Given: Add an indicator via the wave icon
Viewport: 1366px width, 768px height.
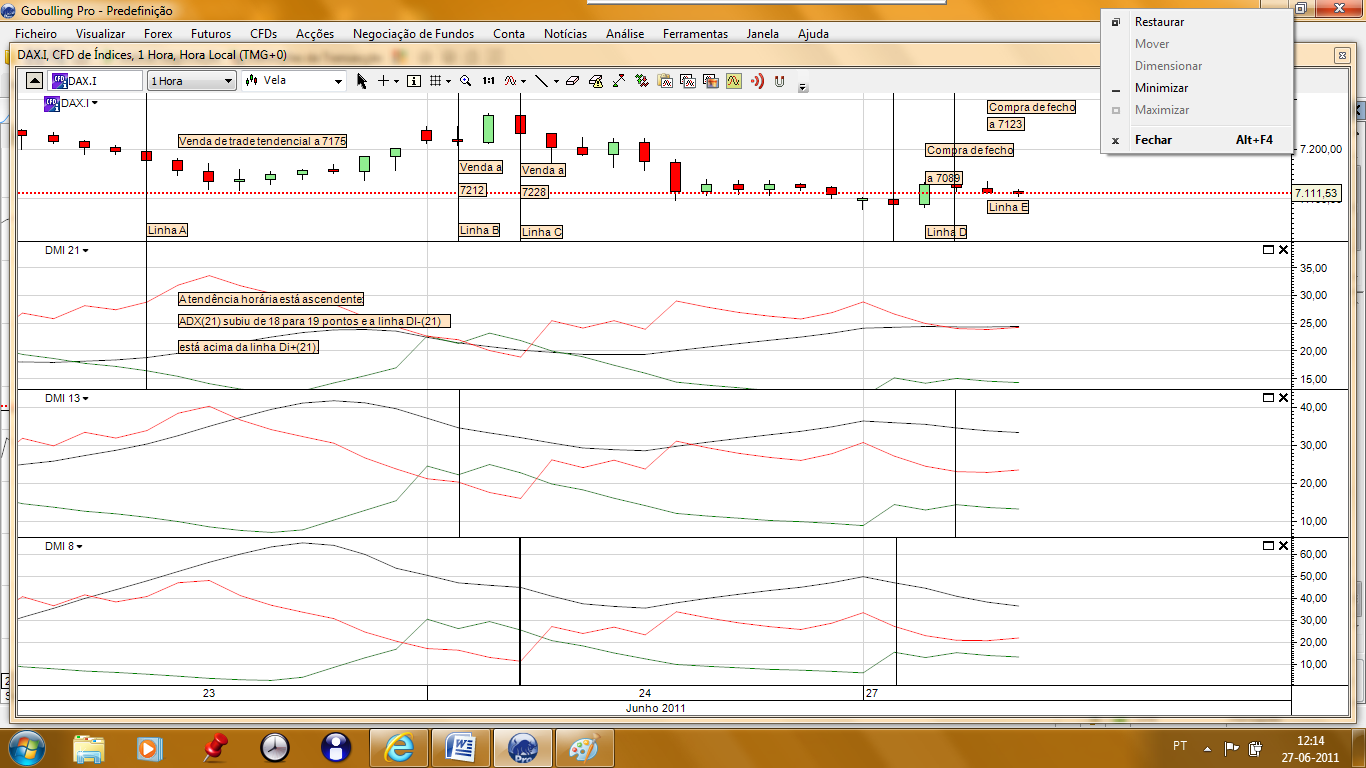Looking at the screenshot, I should (x=510, y=81).
